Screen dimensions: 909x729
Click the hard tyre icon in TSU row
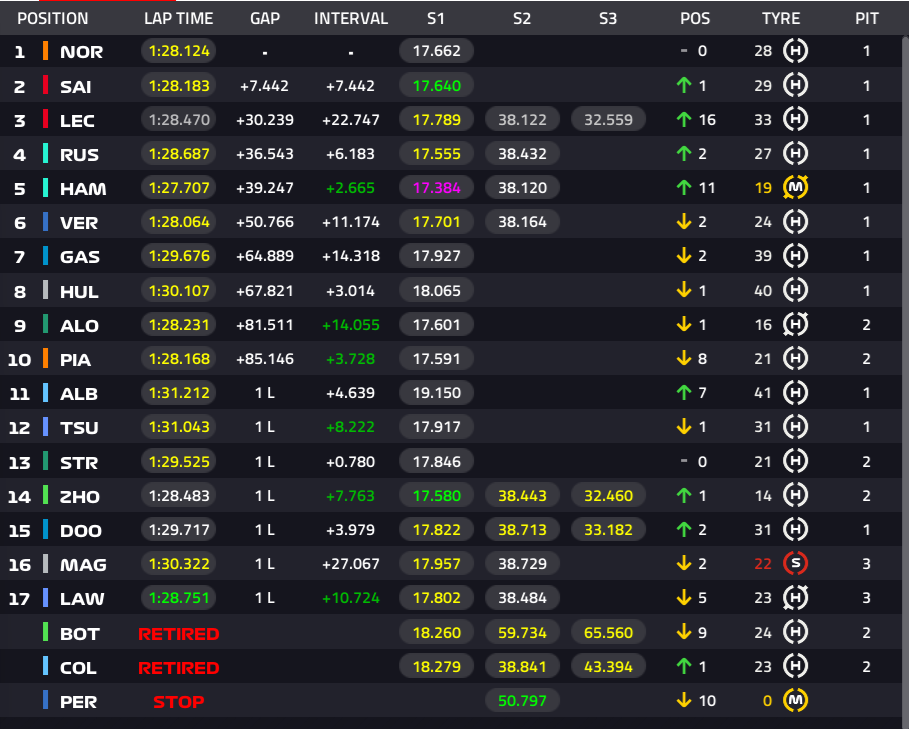795,427
